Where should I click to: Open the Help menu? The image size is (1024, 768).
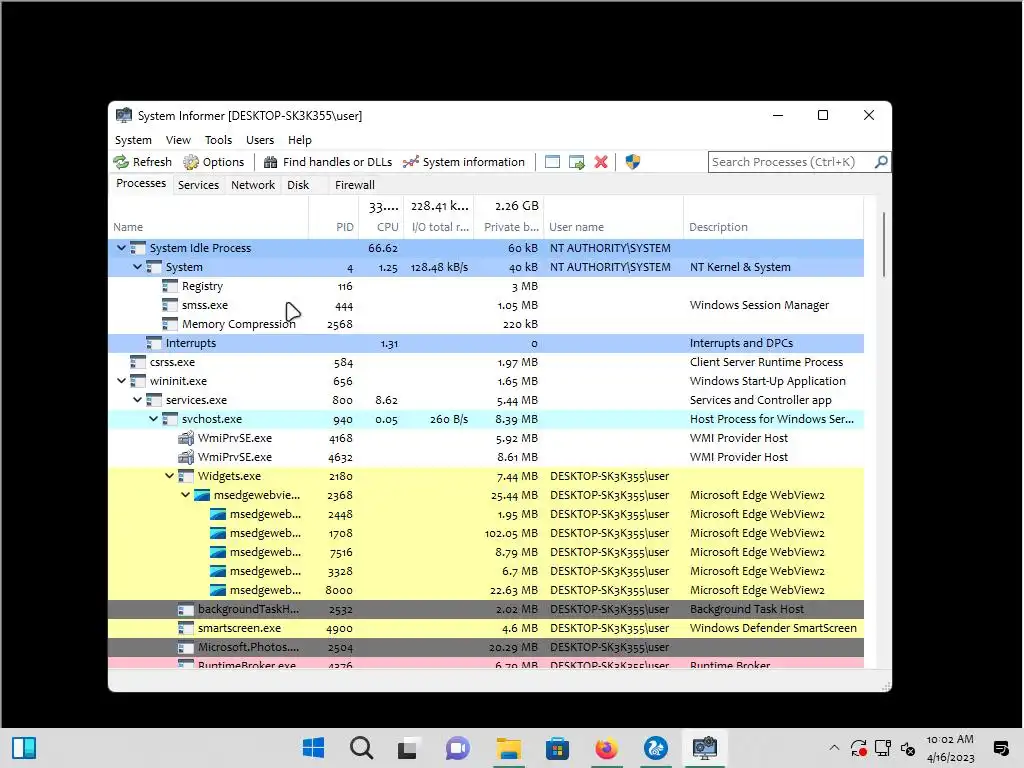click(300, 140)
